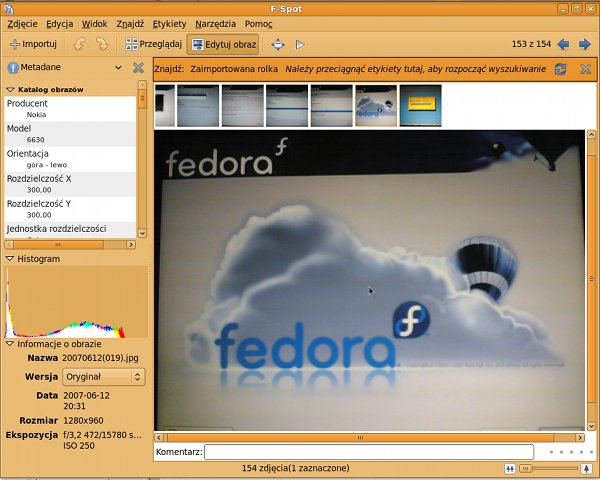This screenshot has height=480, width=600.
Task: Click the histogram graph
Action: [76, 302]
